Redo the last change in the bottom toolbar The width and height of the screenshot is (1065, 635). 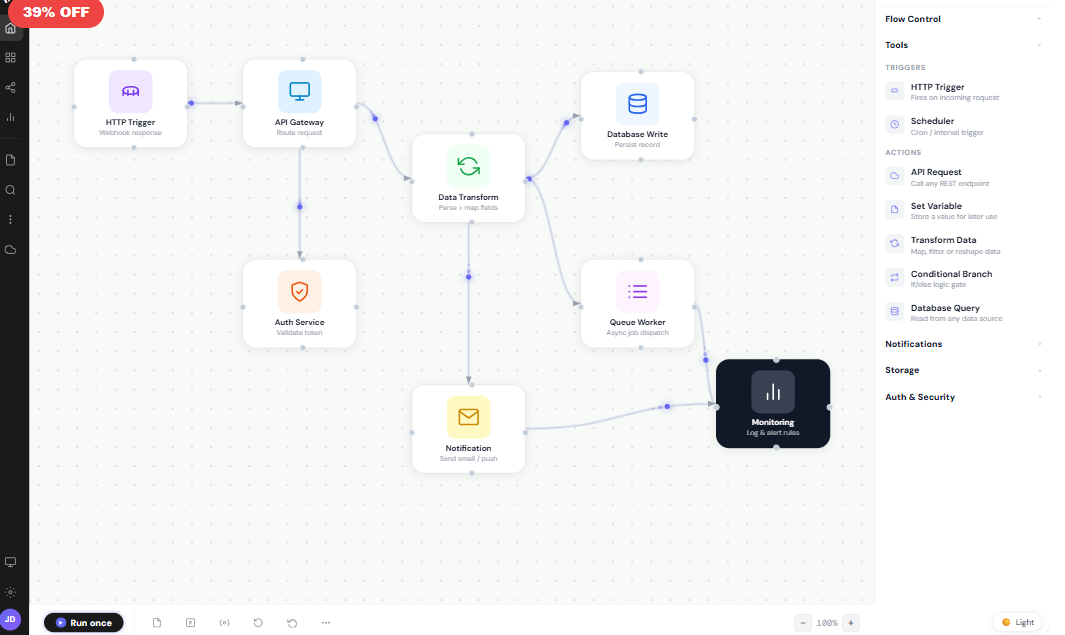tap(291, 622)
